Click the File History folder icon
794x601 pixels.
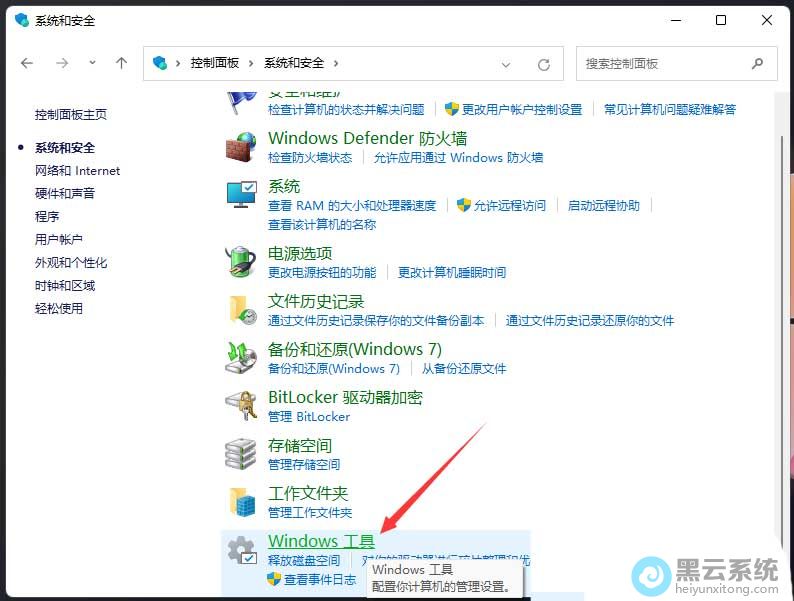[243, 310]
